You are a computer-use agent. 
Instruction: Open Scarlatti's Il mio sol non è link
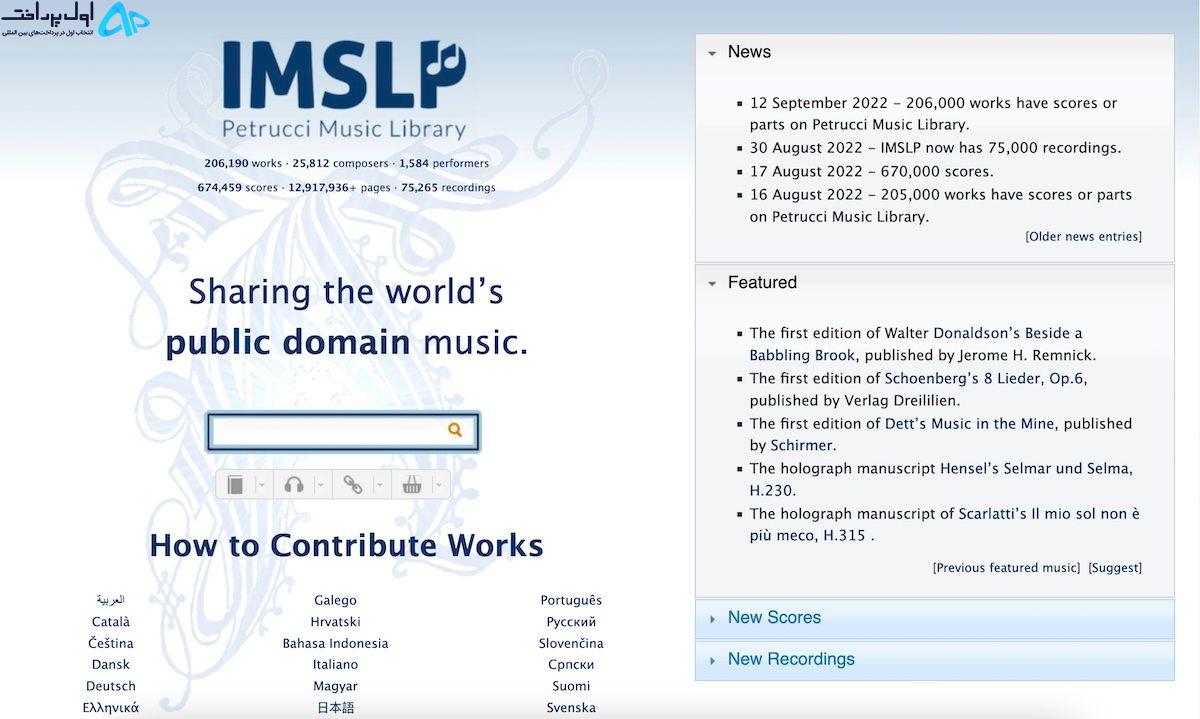click(945, 525)
